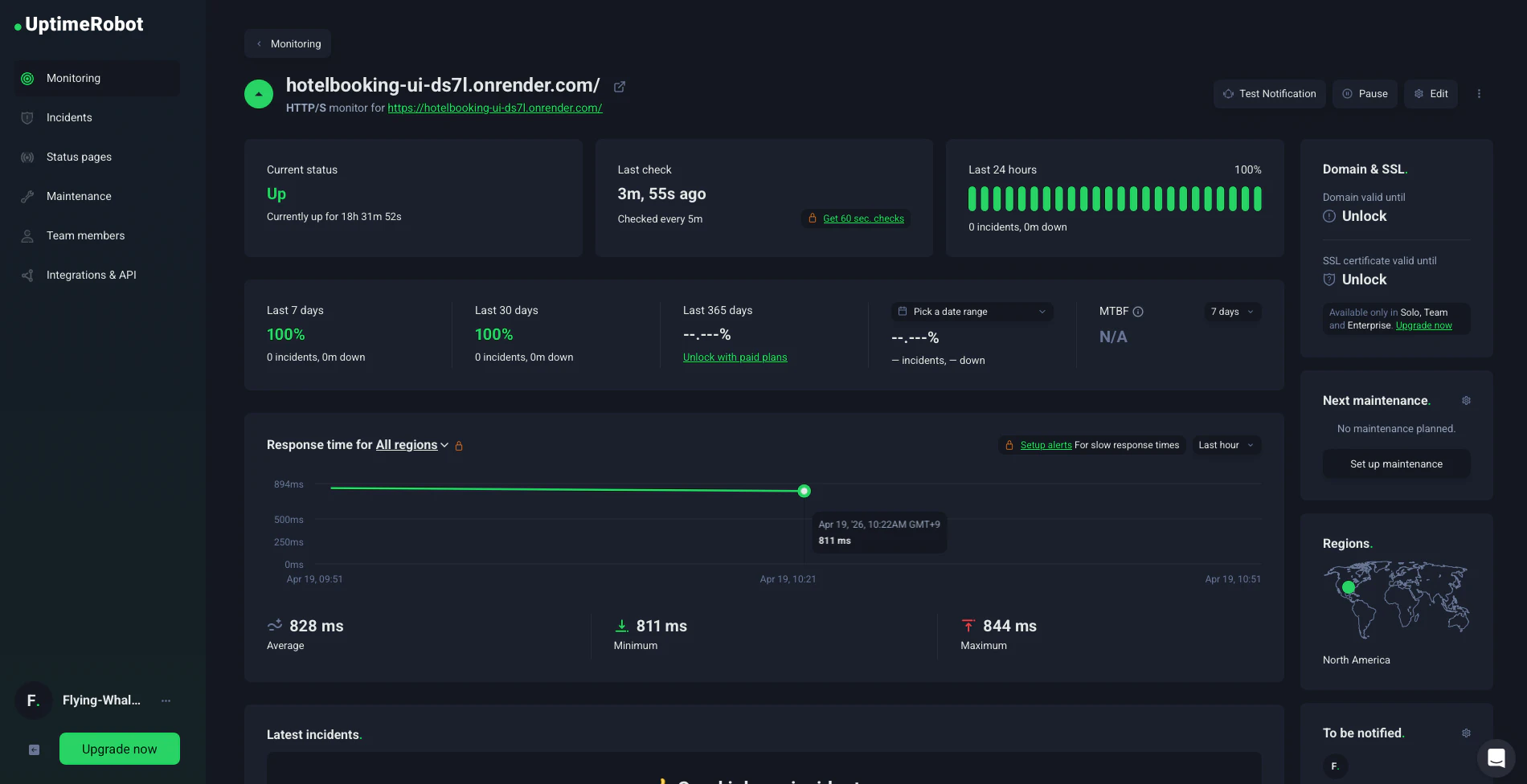
Task: Click the Minimum response time icon
Action: pos(622,625)
